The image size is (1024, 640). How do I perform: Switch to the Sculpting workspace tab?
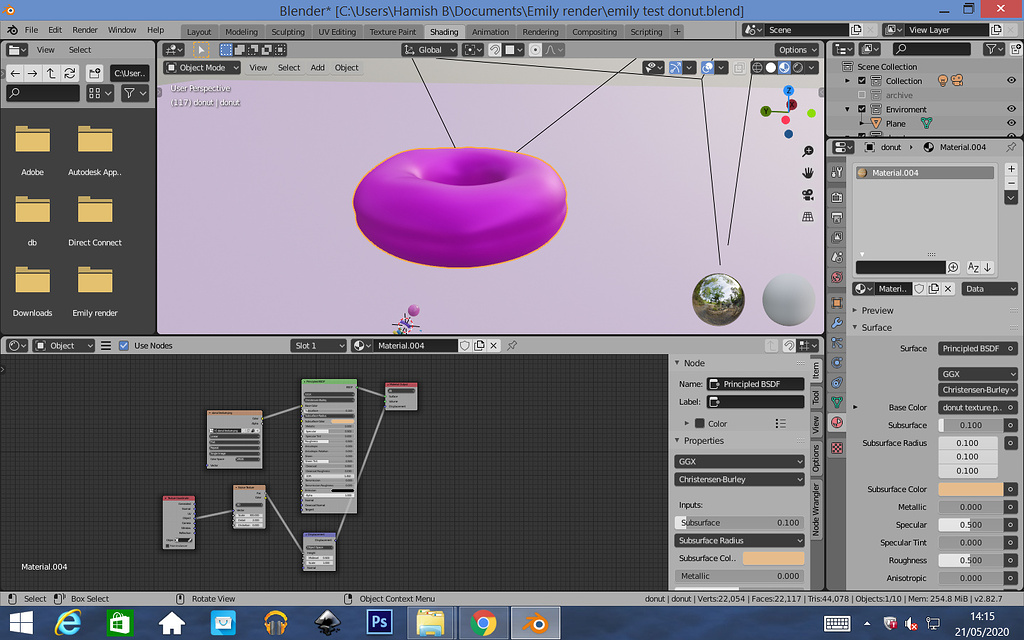(288, 31)
